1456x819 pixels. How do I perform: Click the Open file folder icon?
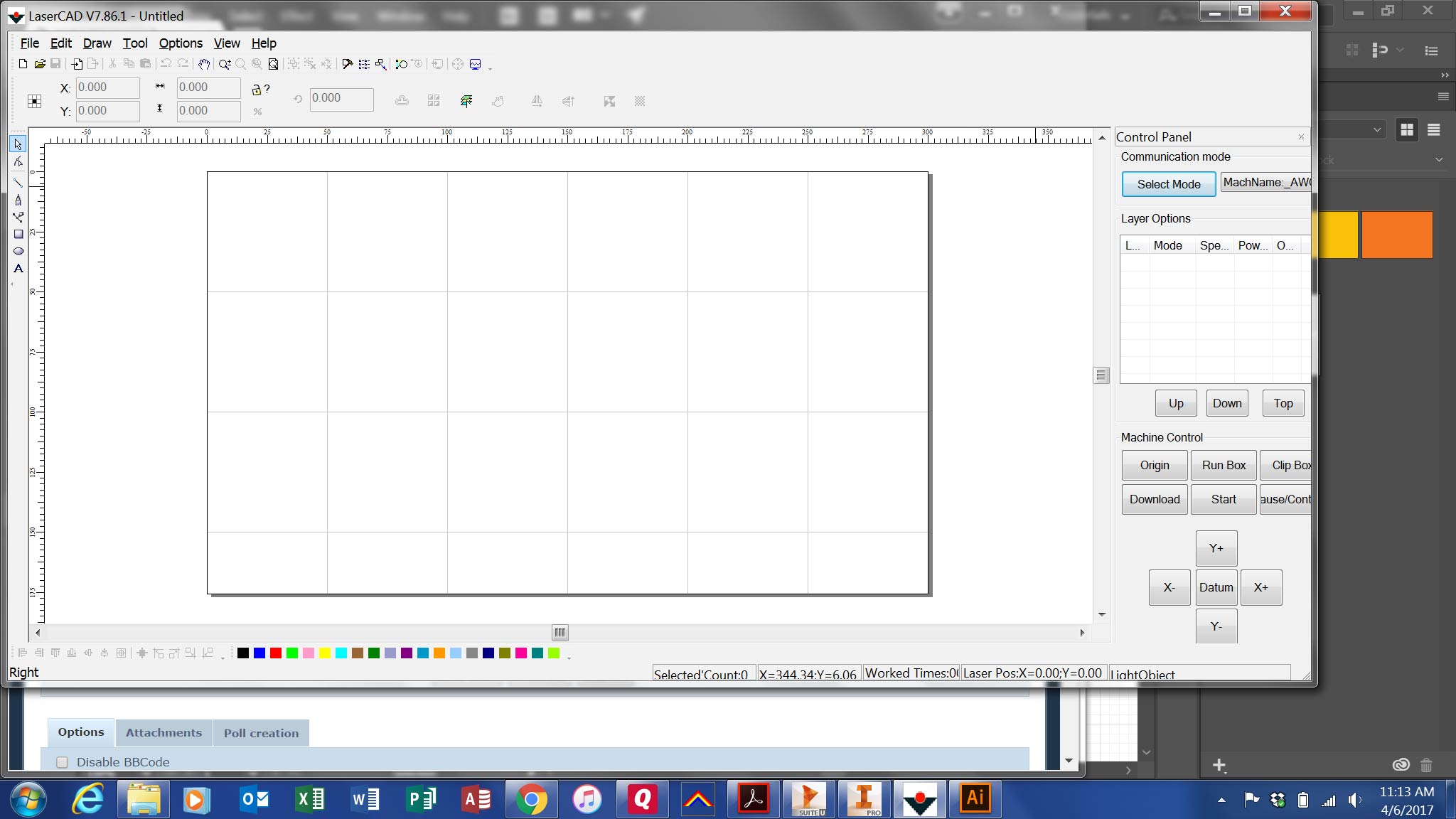pos(40,64)
